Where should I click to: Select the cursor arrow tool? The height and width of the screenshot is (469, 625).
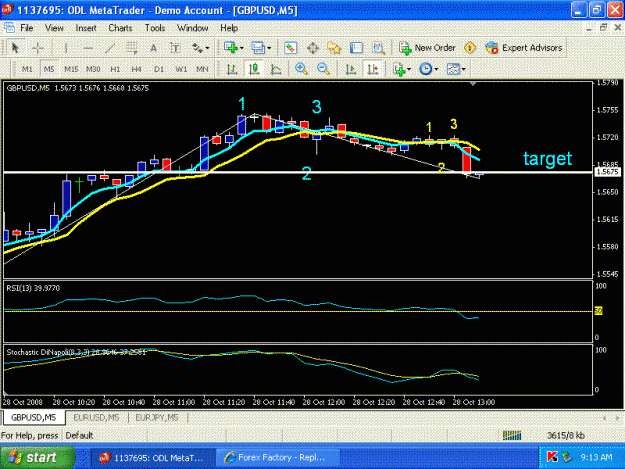pyautogui.click(x=15, y=48)
